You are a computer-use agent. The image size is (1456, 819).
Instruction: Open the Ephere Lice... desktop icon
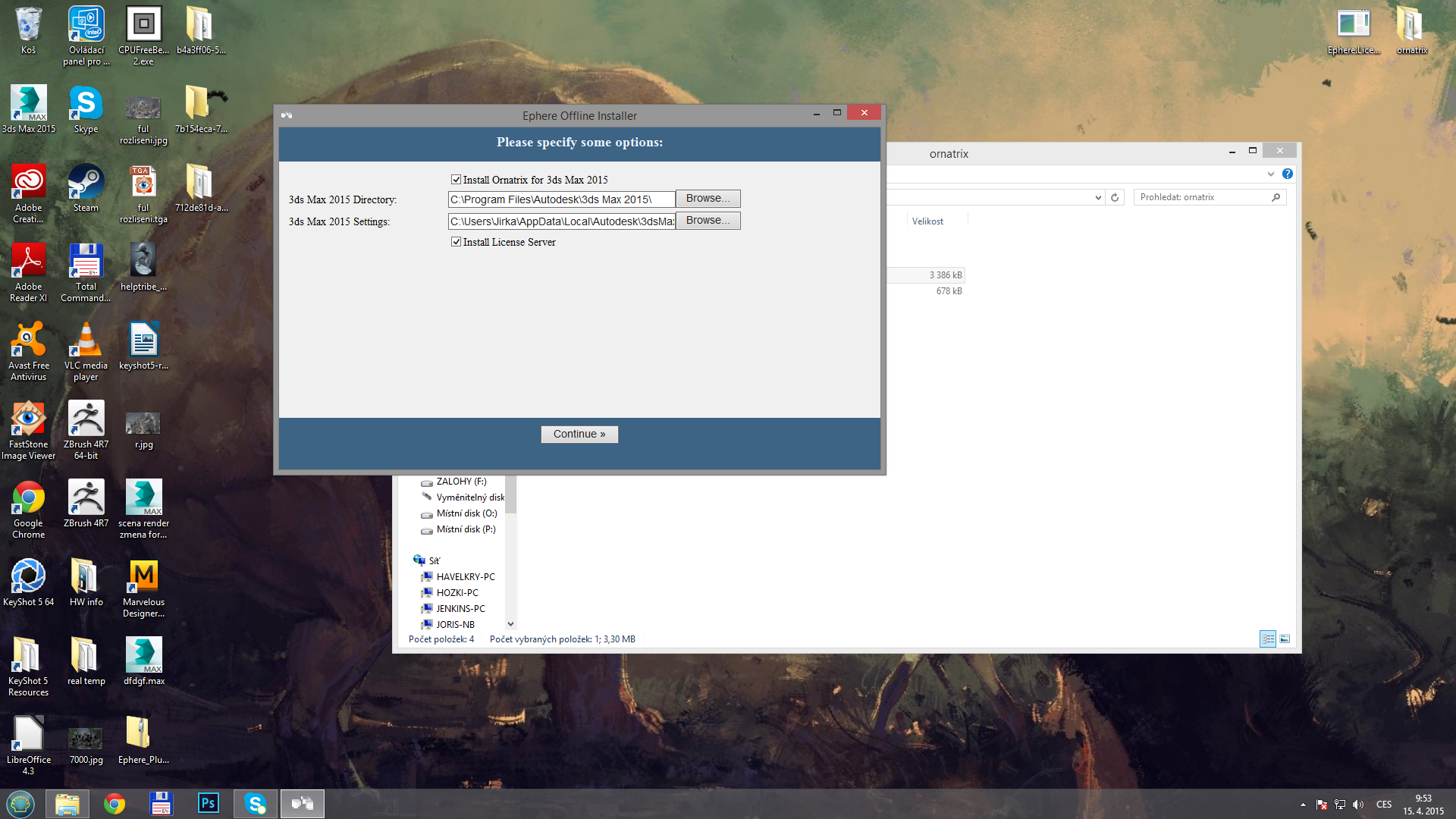point(1354,30)
